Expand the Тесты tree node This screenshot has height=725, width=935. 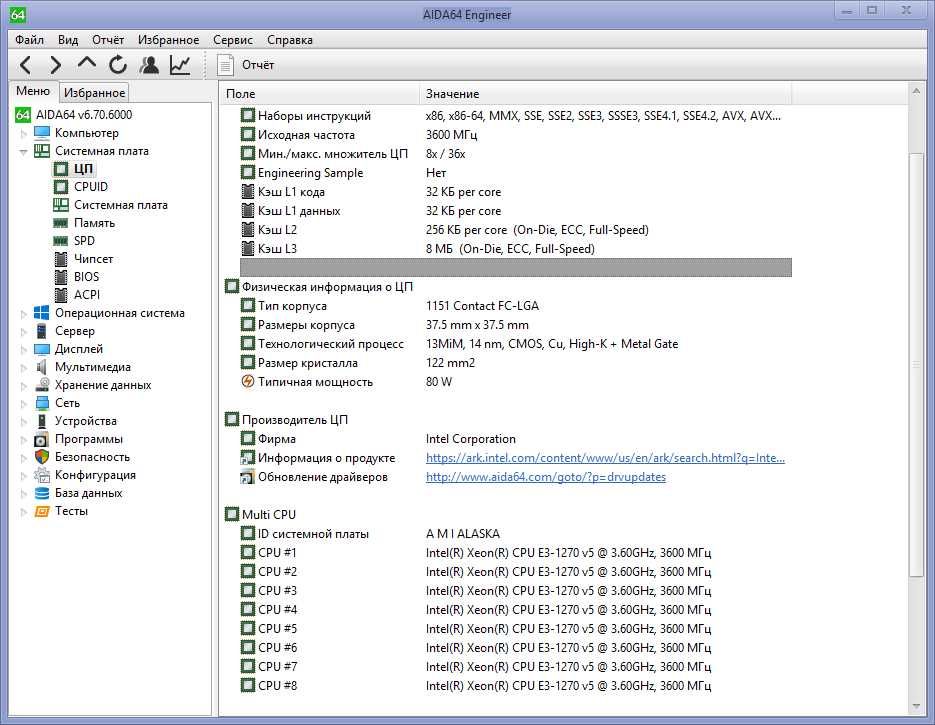(x=24, y=512)
